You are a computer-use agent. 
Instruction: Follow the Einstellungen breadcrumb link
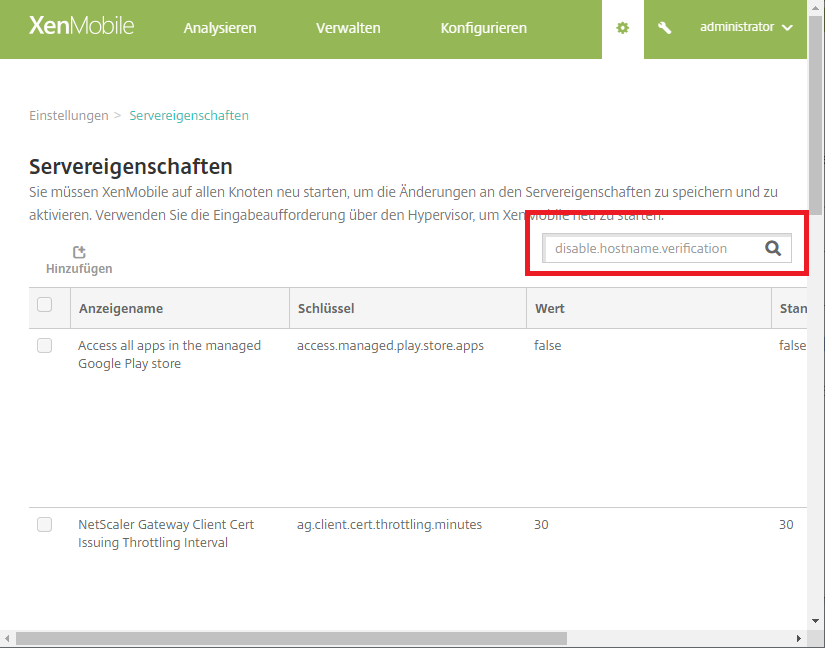[69, 115]
